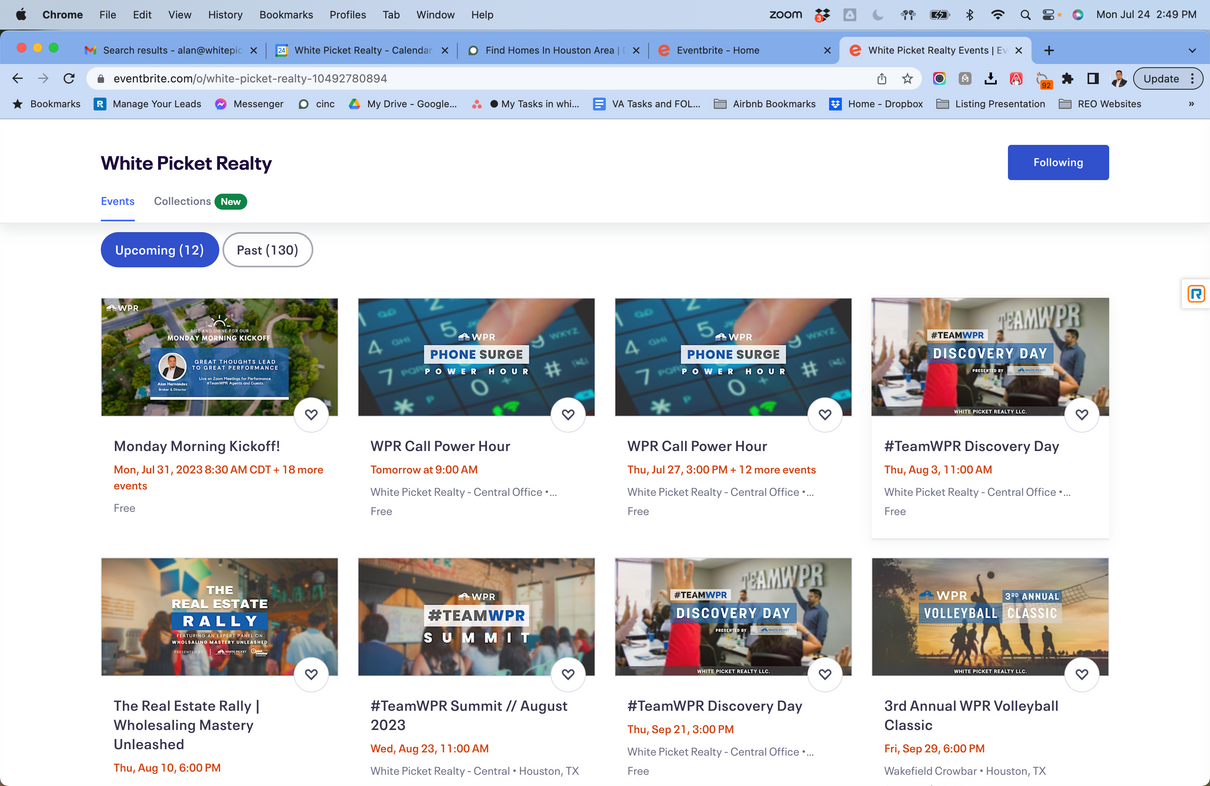
Task: Open the cinc bookmark
Action: [316, 104]
